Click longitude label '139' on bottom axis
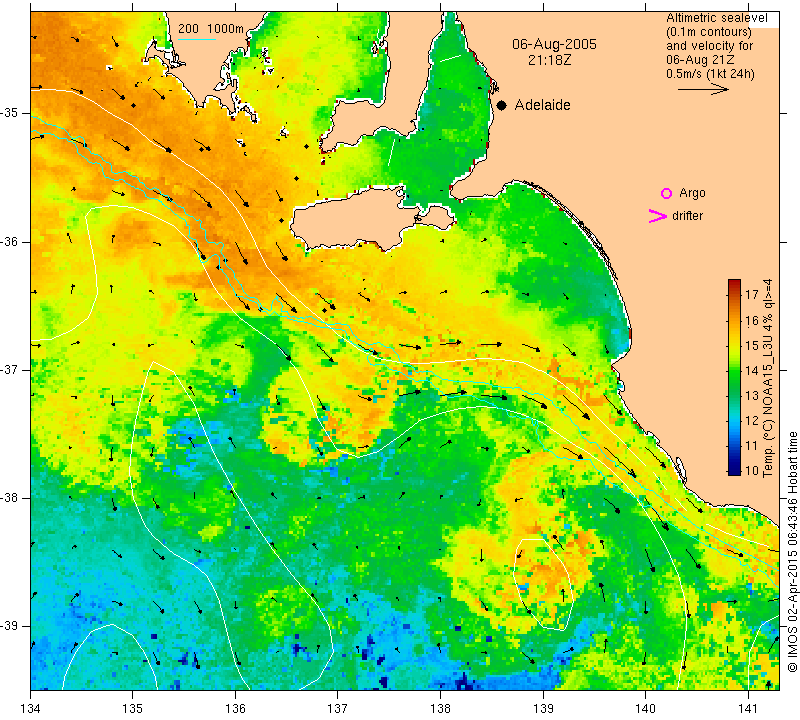 543,709
